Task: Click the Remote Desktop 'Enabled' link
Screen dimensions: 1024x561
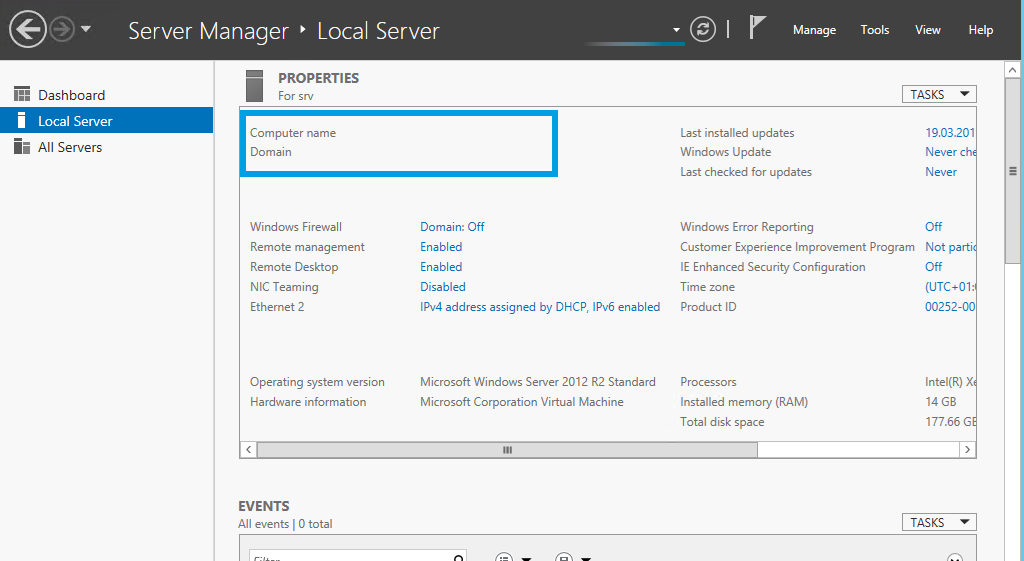Action: click(441, 267)
